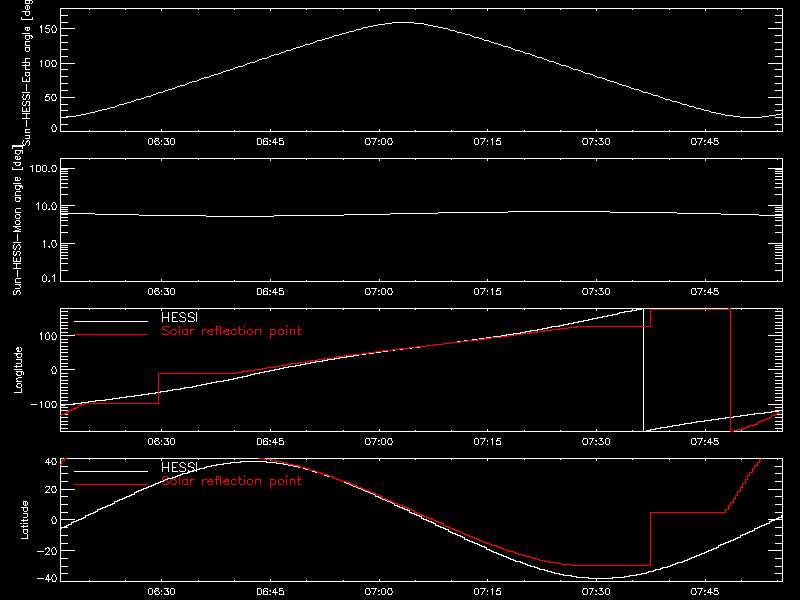This screenshot has width=800, height=600.
Task: Select 06:45 label under Moon angle plot
Action: 270,291
